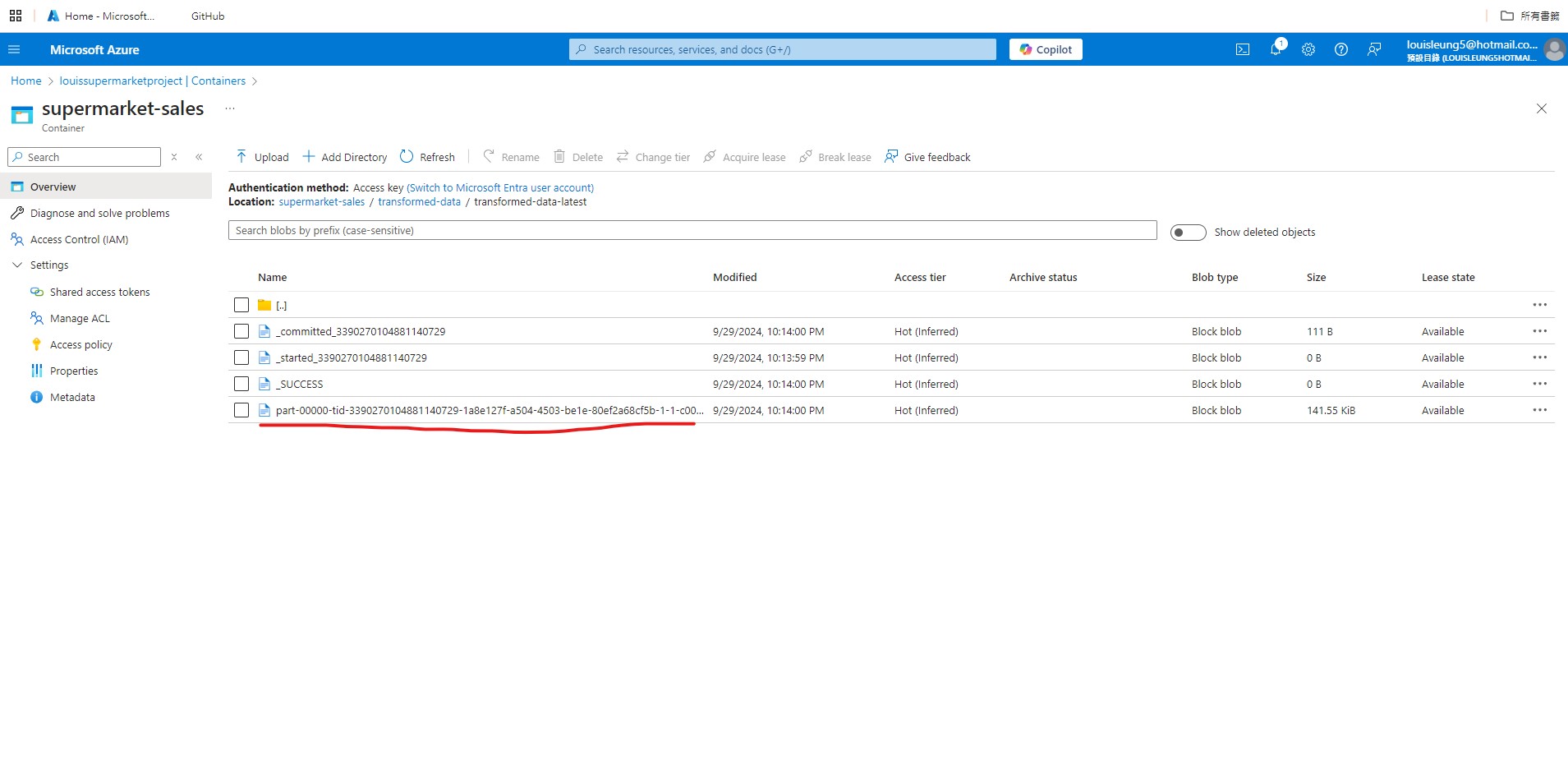Image resolution: width=1568 pixels, height=779 pixels.
Task: Launch Copilot from the top bar
Action: 1044,49
